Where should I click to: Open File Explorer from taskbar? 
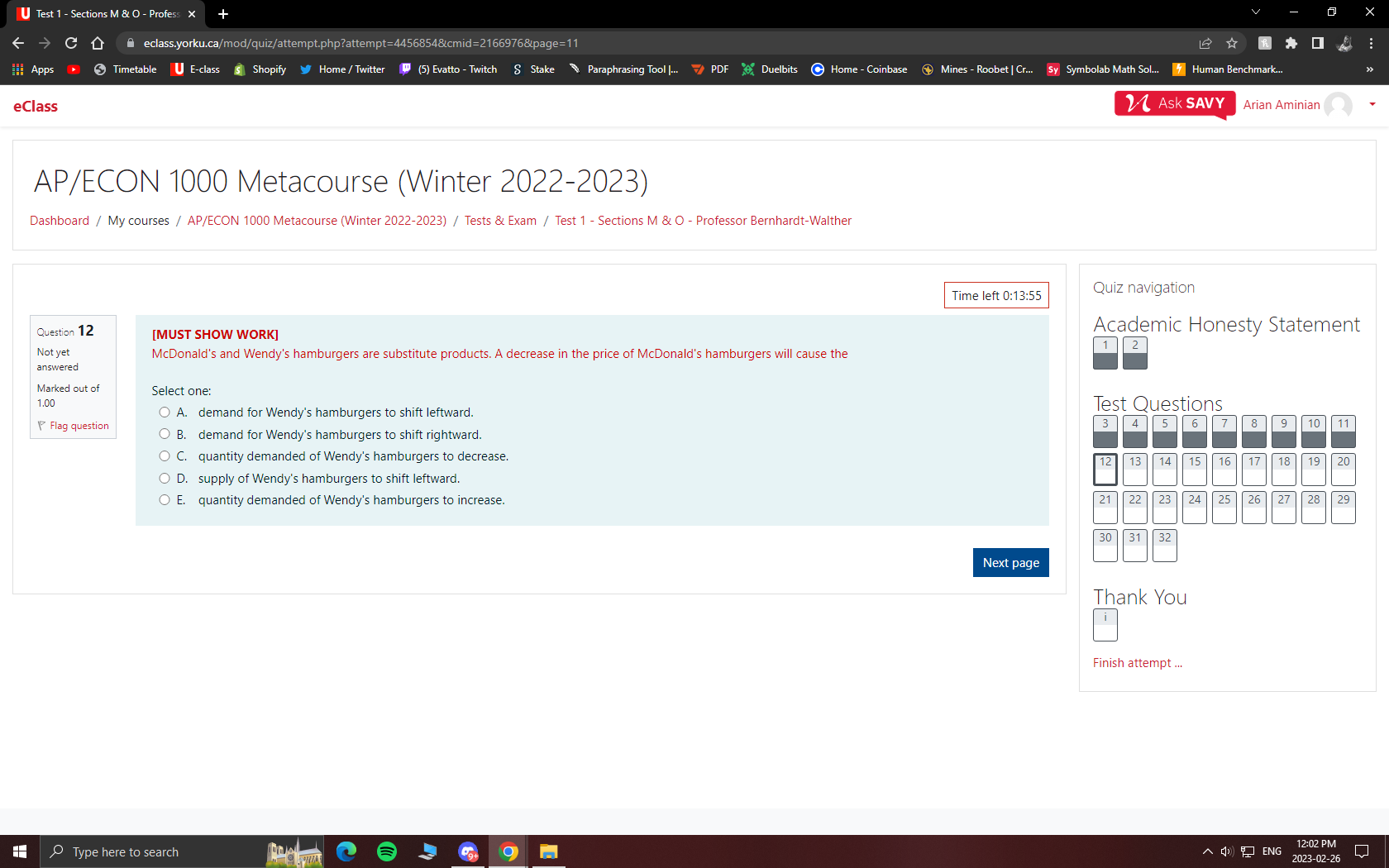pos(549,851)
